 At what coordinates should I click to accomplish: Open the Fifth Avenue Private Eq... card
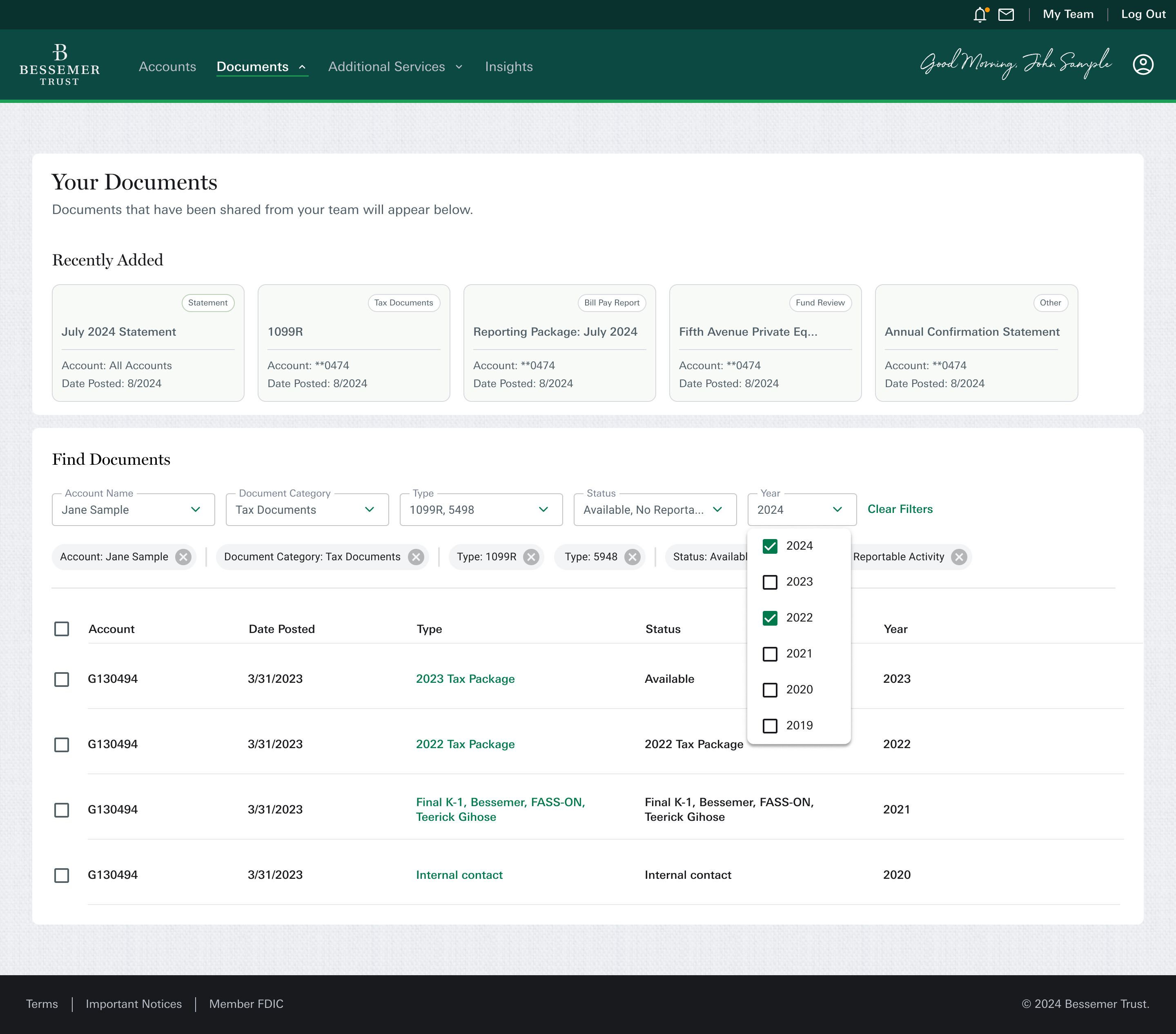click(765, 343)
